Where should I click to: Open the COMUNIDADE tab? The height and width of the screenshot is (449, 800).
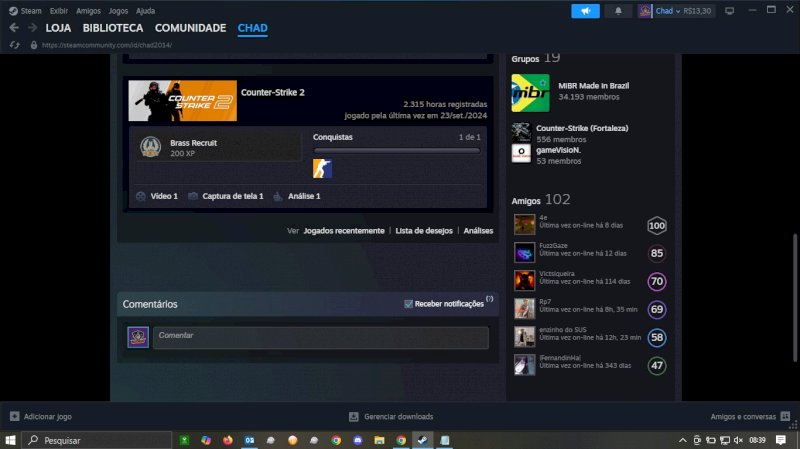coord(190,28)
